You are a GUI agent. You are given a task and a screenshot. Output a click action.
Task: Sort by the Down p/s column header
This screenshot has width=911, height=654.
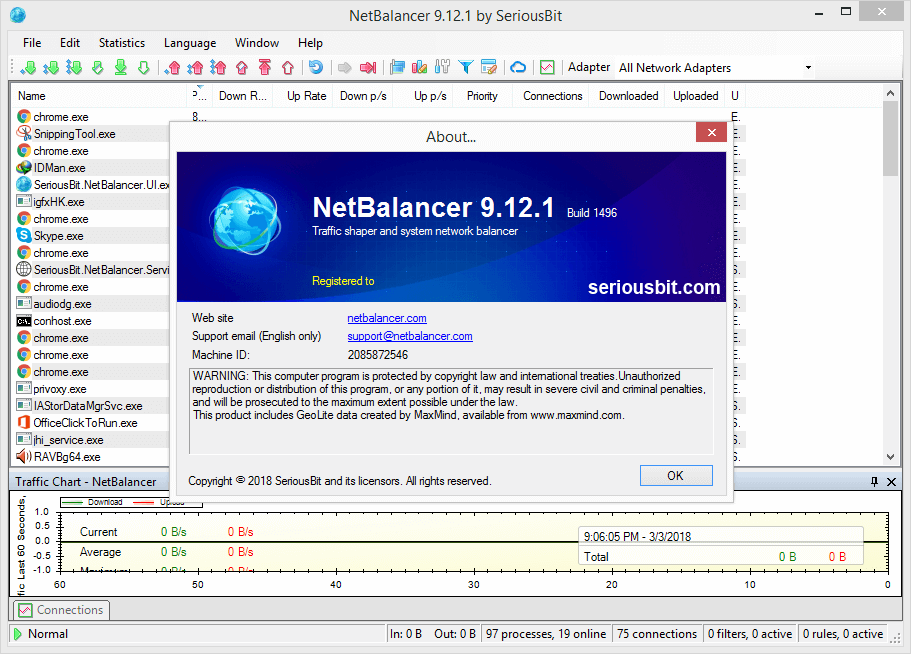pyautogui.click(x=363, y=96)
